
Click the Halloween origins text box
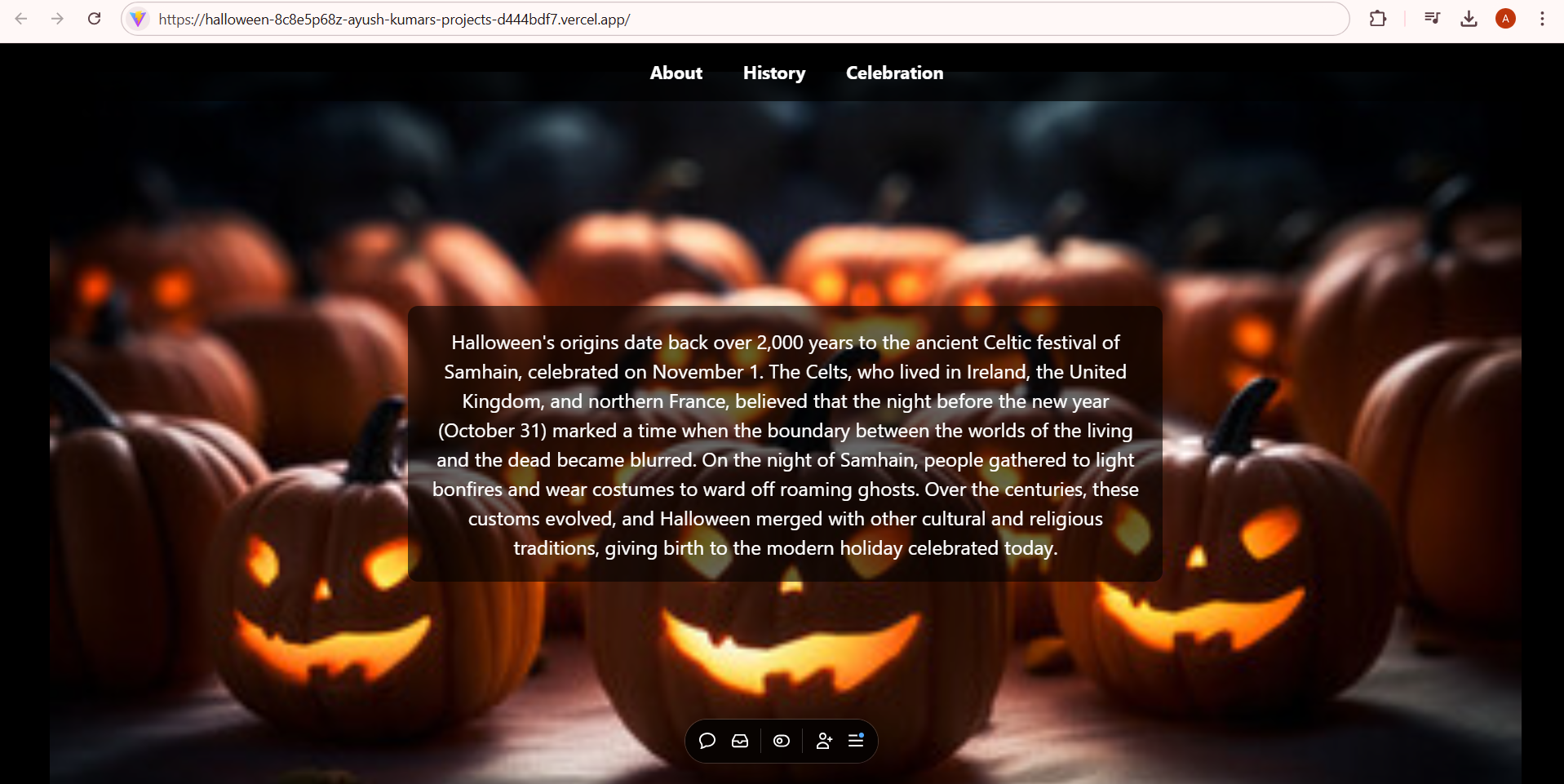tap(785, 444)
